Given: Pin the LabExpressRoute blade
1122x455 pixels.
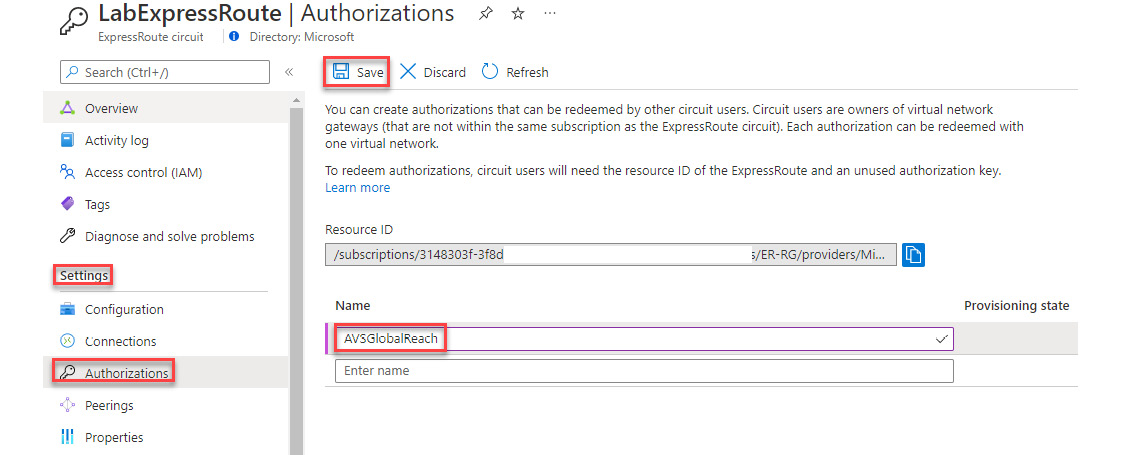Looking at the screenshot, I should pyautogui.click(x=485, y=14).
